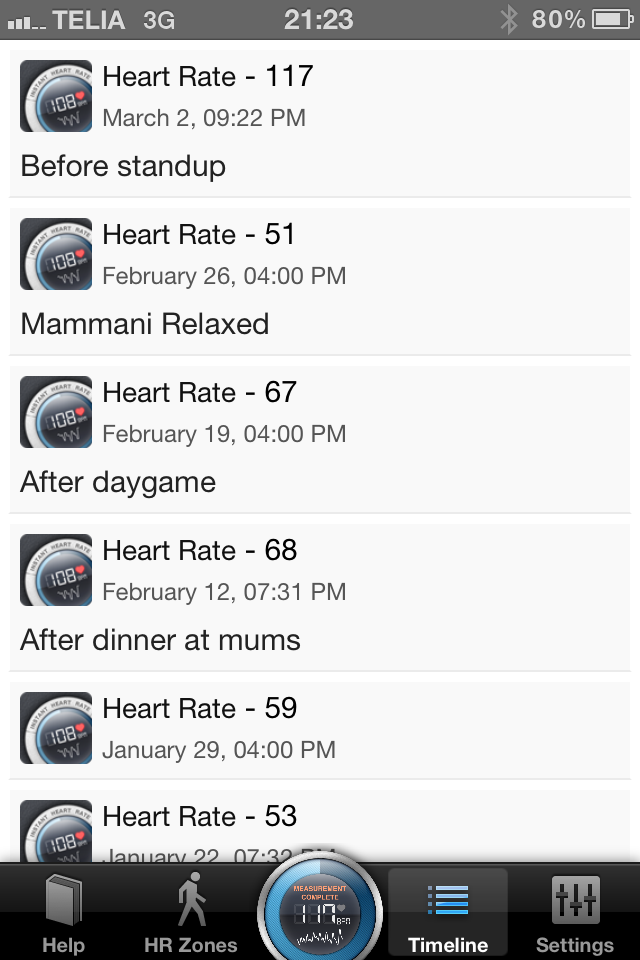The image size is (640, 960).
Task: Tap the February 12, 07:31 PM timestamp
Action: [x=224, y=592]
